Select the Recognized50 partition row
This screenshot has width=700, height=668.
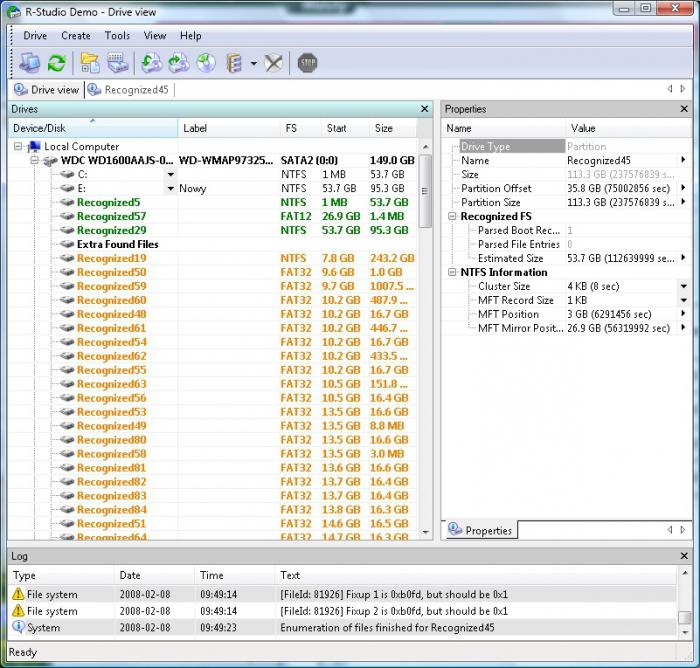[212, 272]
